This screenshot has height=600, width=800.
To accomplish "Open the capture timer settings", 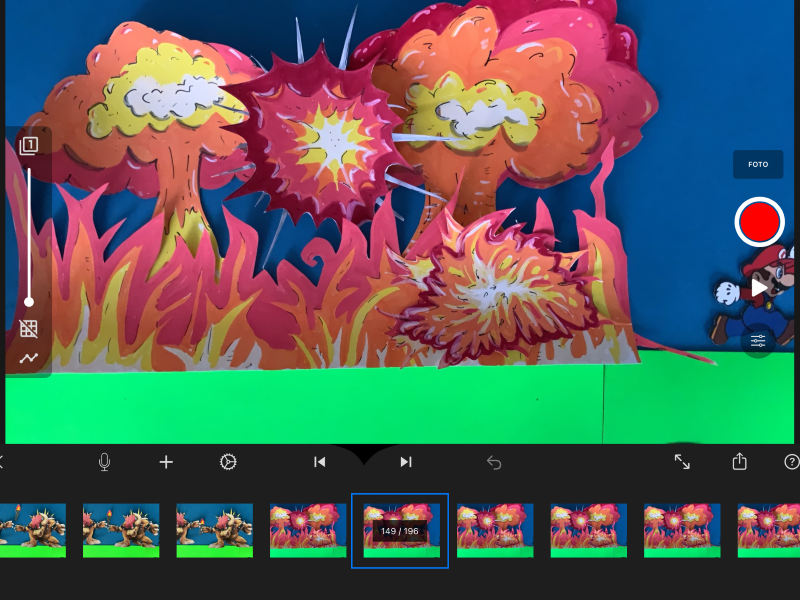I will coord(229,462).
